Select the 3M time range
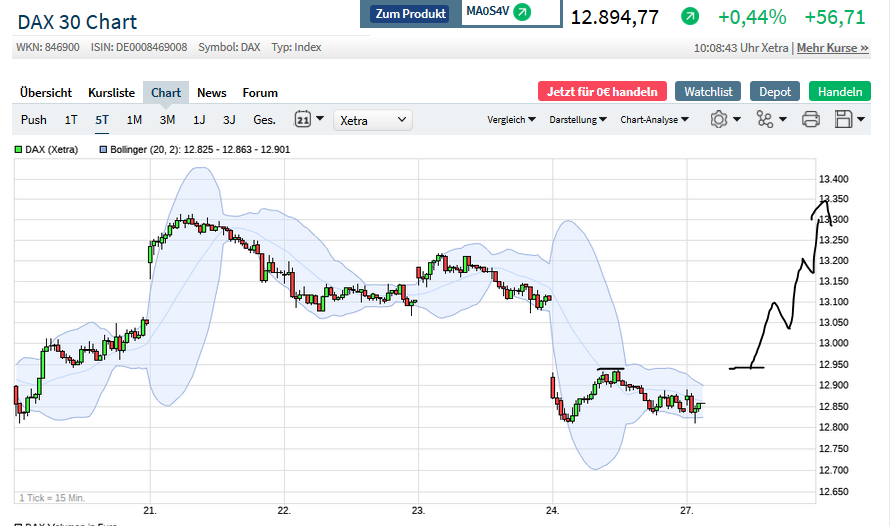The image size is (890, 526). pyautogui.click(x=167, y=120)
